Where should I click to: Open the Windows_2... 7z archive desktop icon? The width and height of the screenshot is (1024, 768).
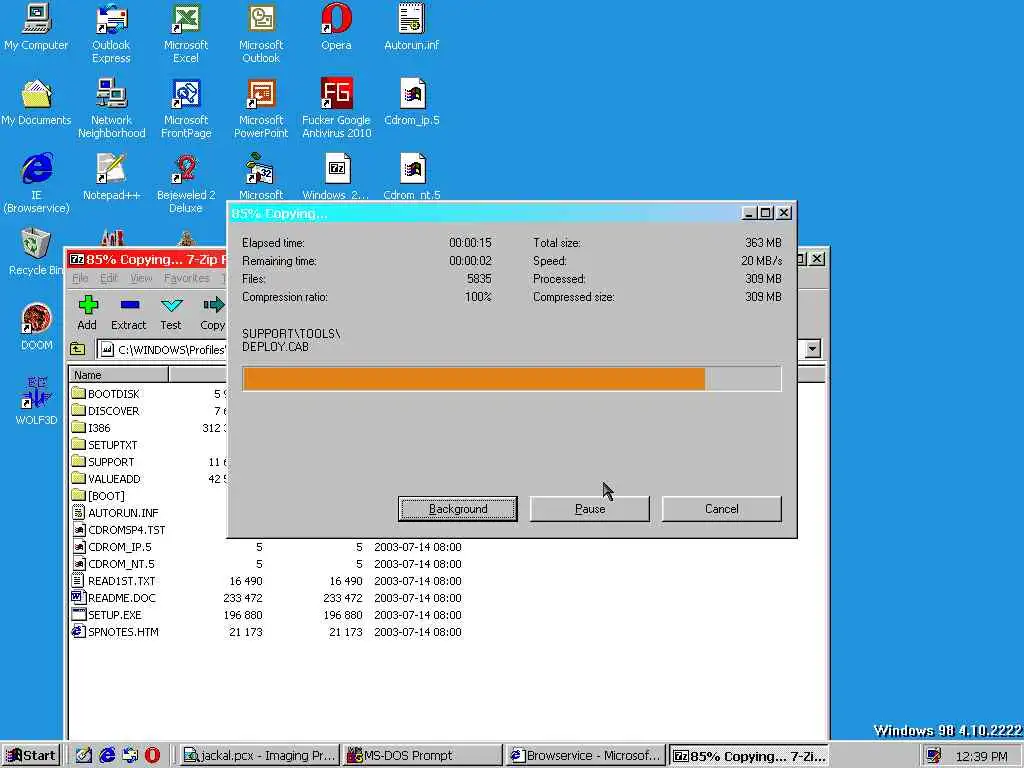tap(336, 176)
